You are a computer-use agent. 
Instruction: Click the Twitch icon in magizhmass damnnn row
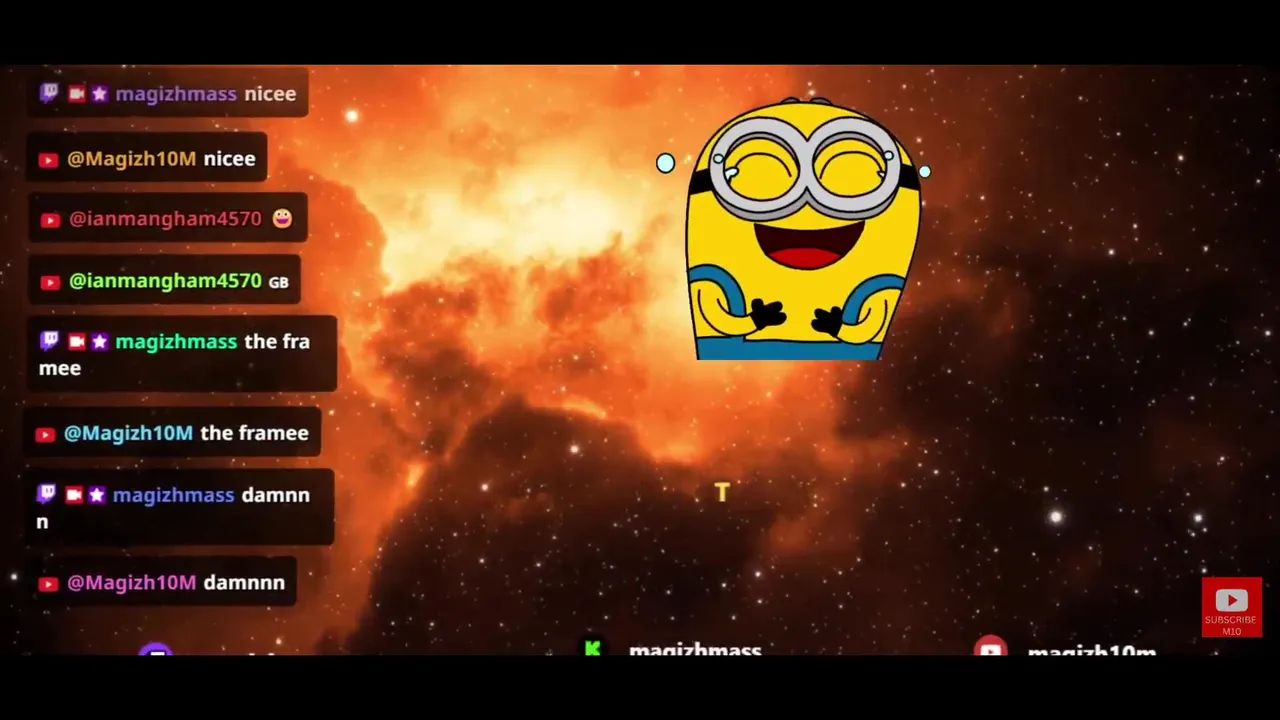pyautogui.click(x=47, y=494)
